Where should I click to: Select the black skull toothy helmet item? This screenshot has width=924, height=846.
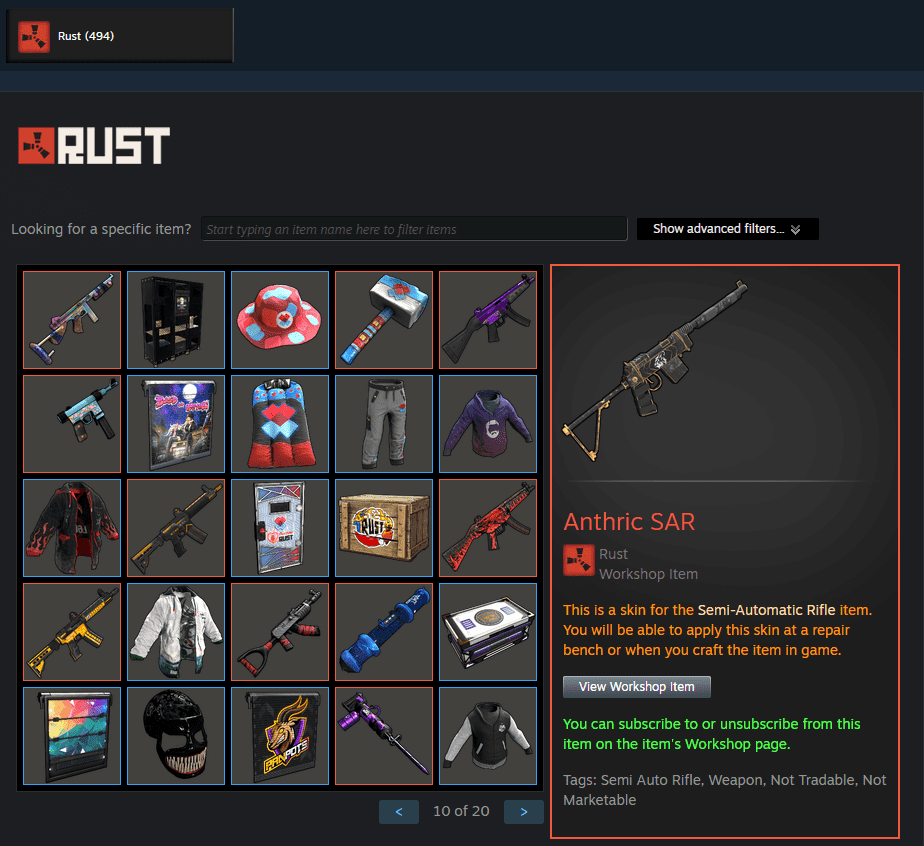176,736
